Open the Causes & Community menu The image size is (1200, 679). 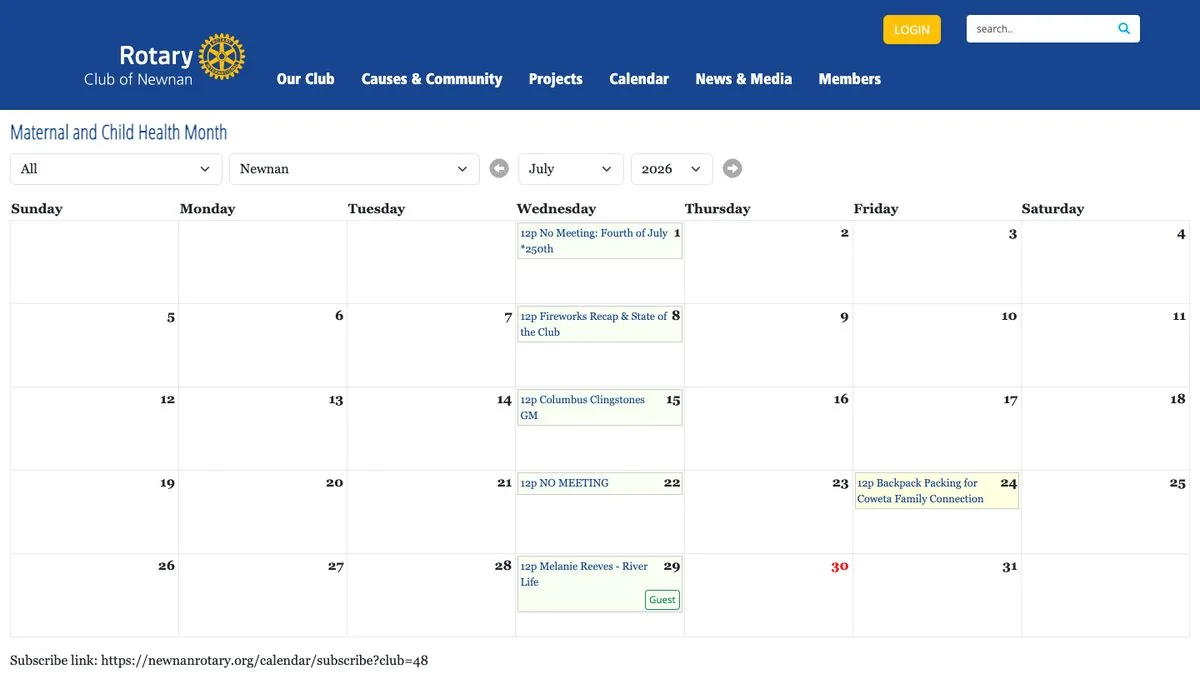tap(432, 79)
